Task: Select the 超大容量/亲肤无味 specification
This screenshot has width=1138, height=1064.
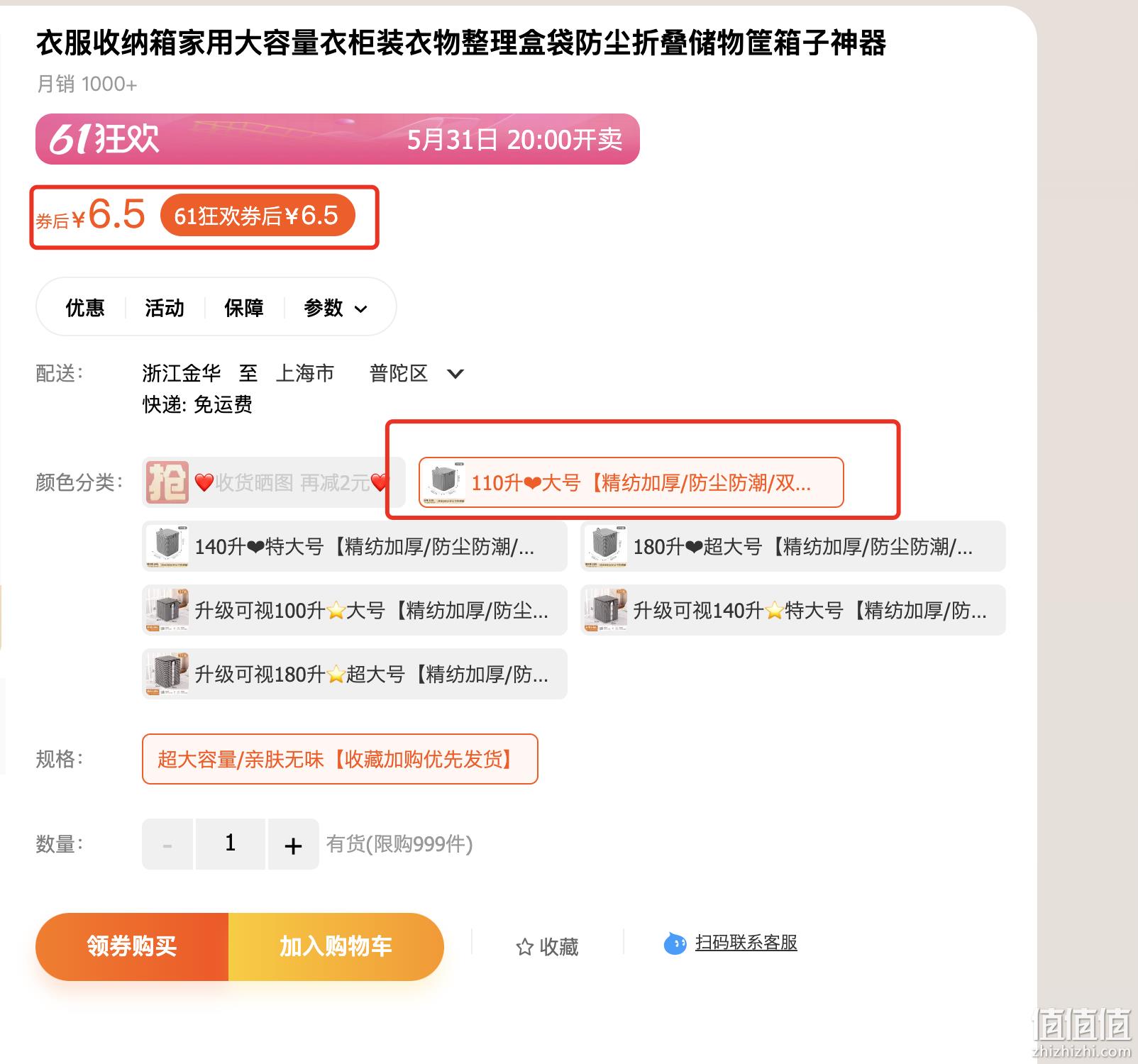Action: [x=340, y=759]
